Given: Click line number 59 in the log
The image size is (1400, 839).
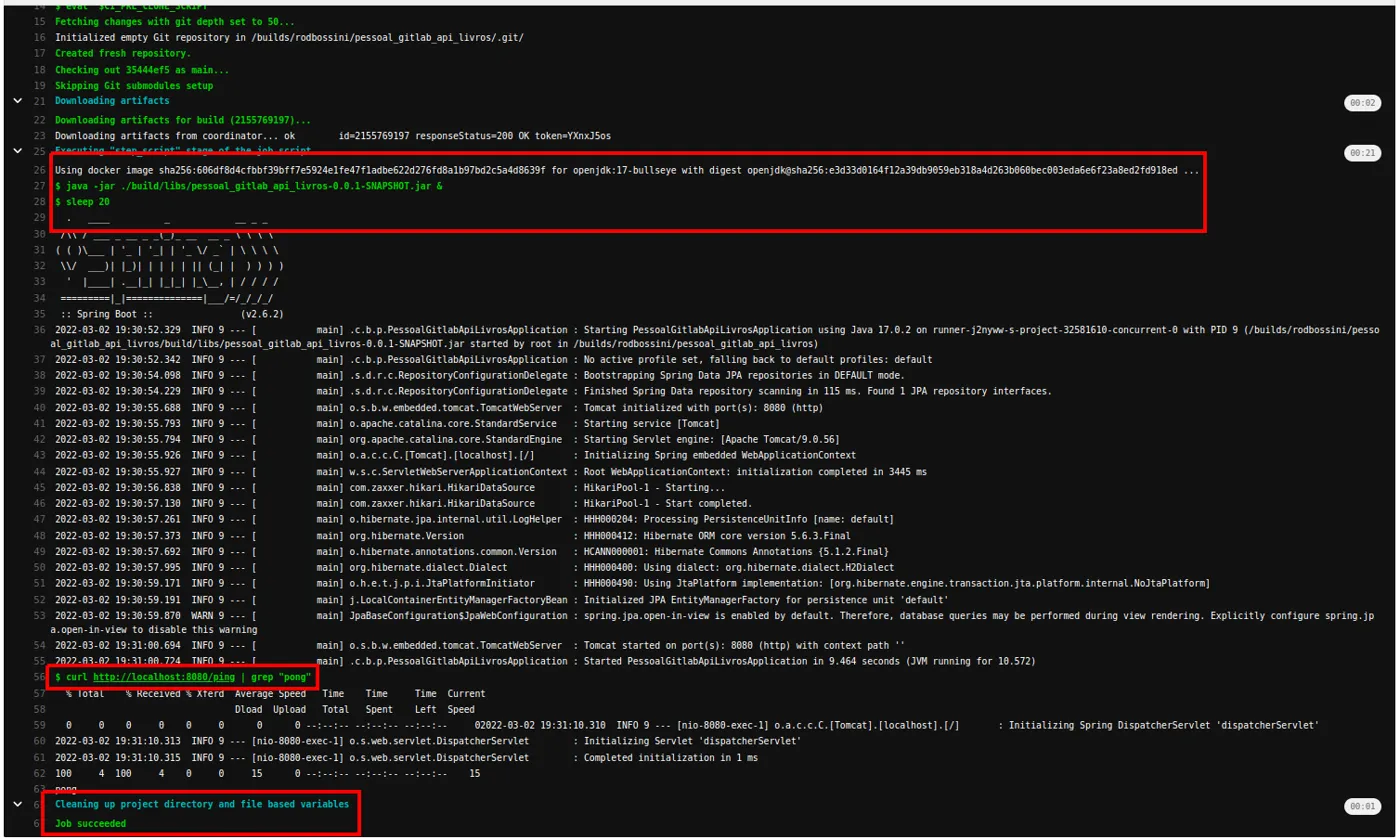Looking at the screenshot, I should pos(39,725).
